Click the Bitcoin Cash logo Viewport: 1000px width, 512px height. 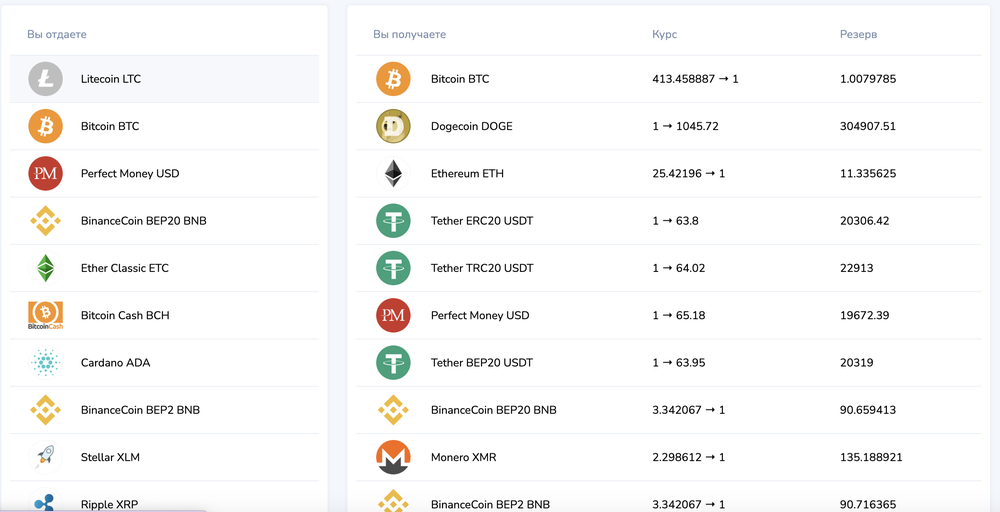click(45, 315)
